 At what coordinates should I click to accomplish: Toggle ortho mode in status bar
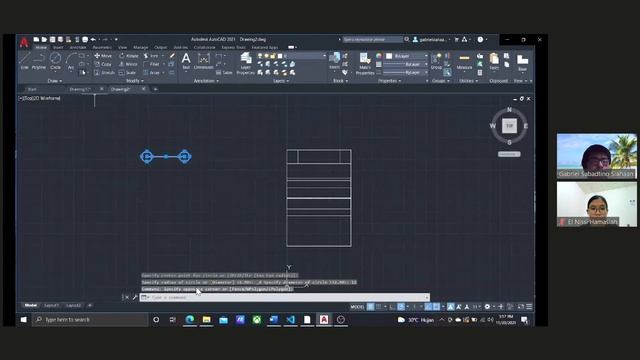click(x=392, y=307)
